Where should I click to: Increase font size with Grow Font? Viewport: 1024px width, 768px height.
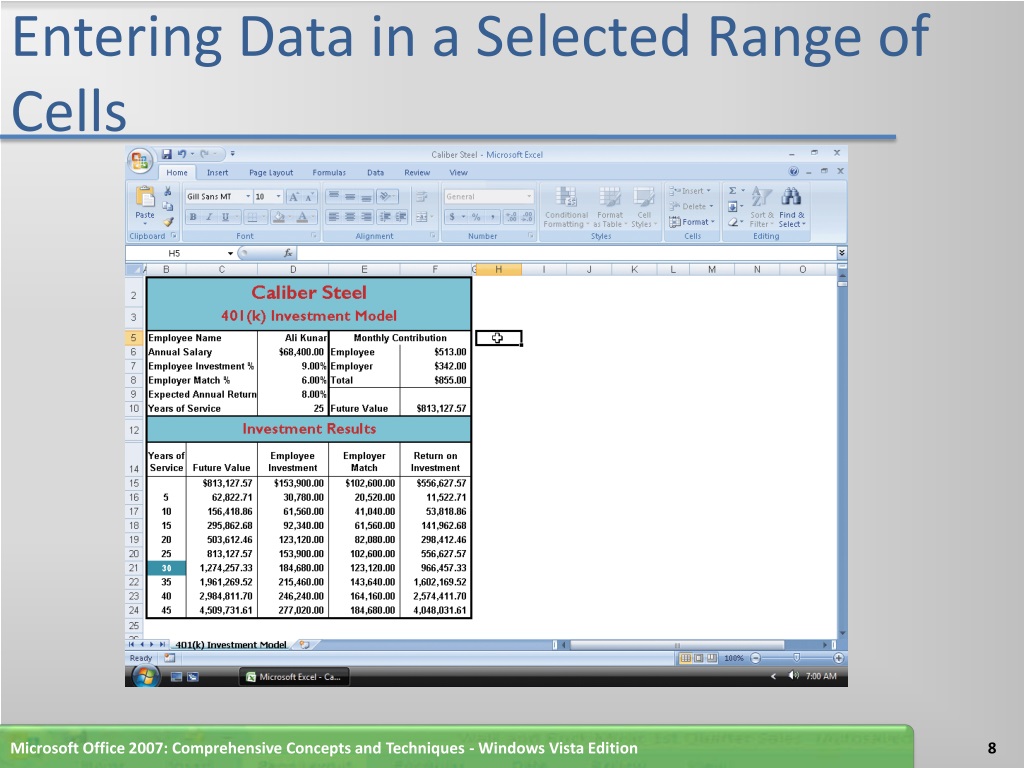pyautogui.click(x=294, y=197)
